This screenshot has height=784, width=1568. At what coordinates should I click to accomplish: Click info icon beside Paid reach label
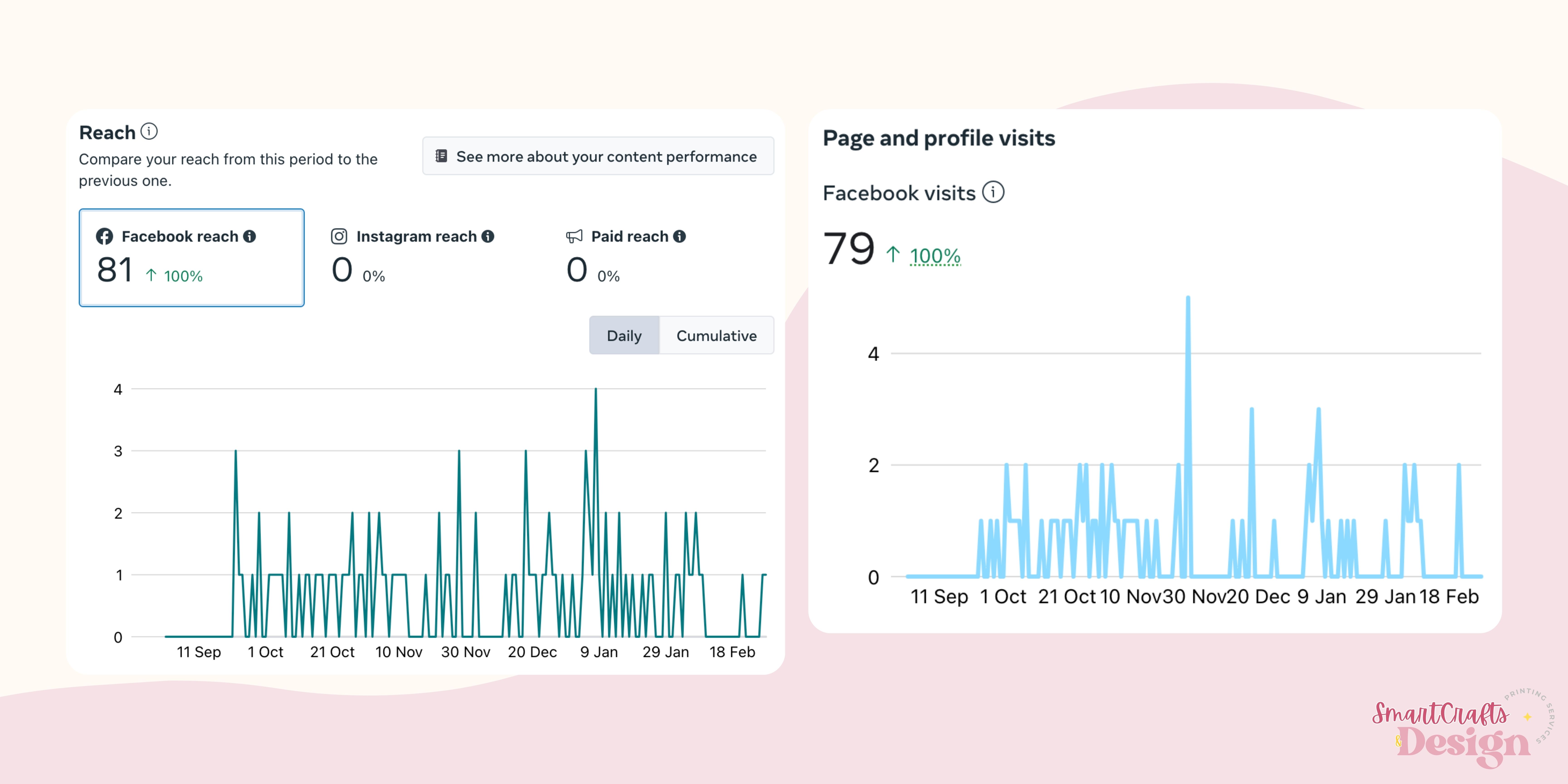click(679, 236)
